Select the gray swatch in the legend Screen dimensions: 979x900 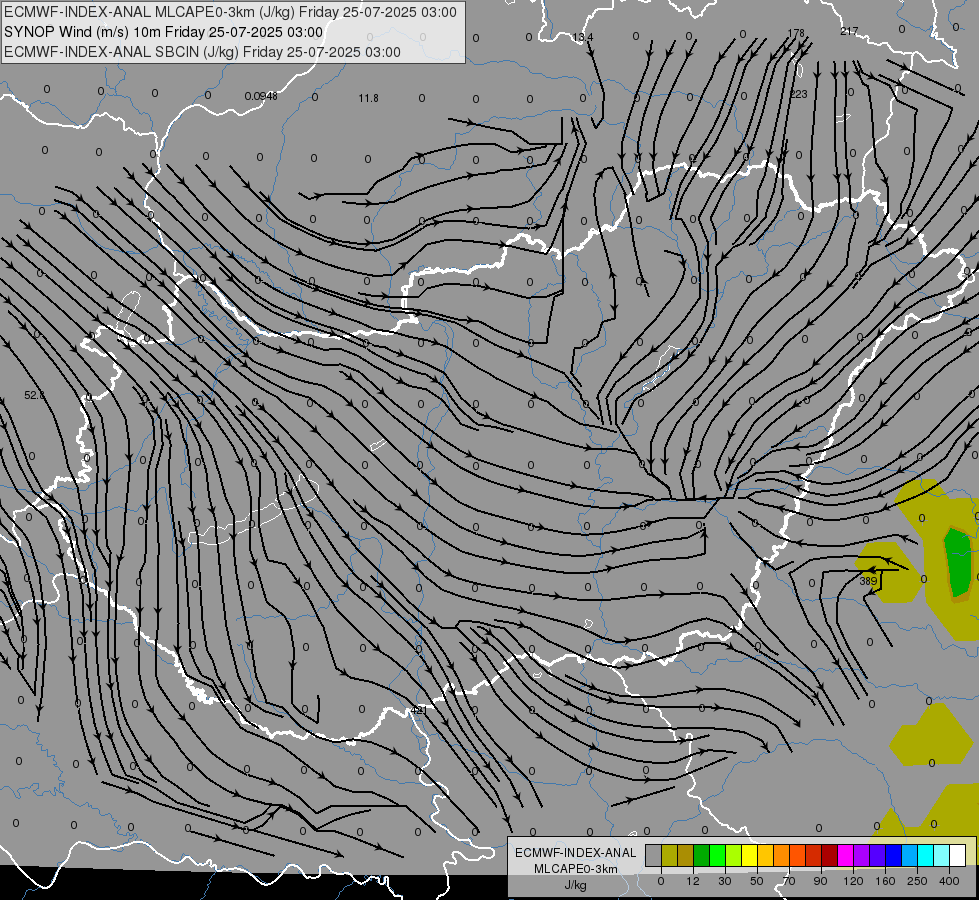point(653,855)
